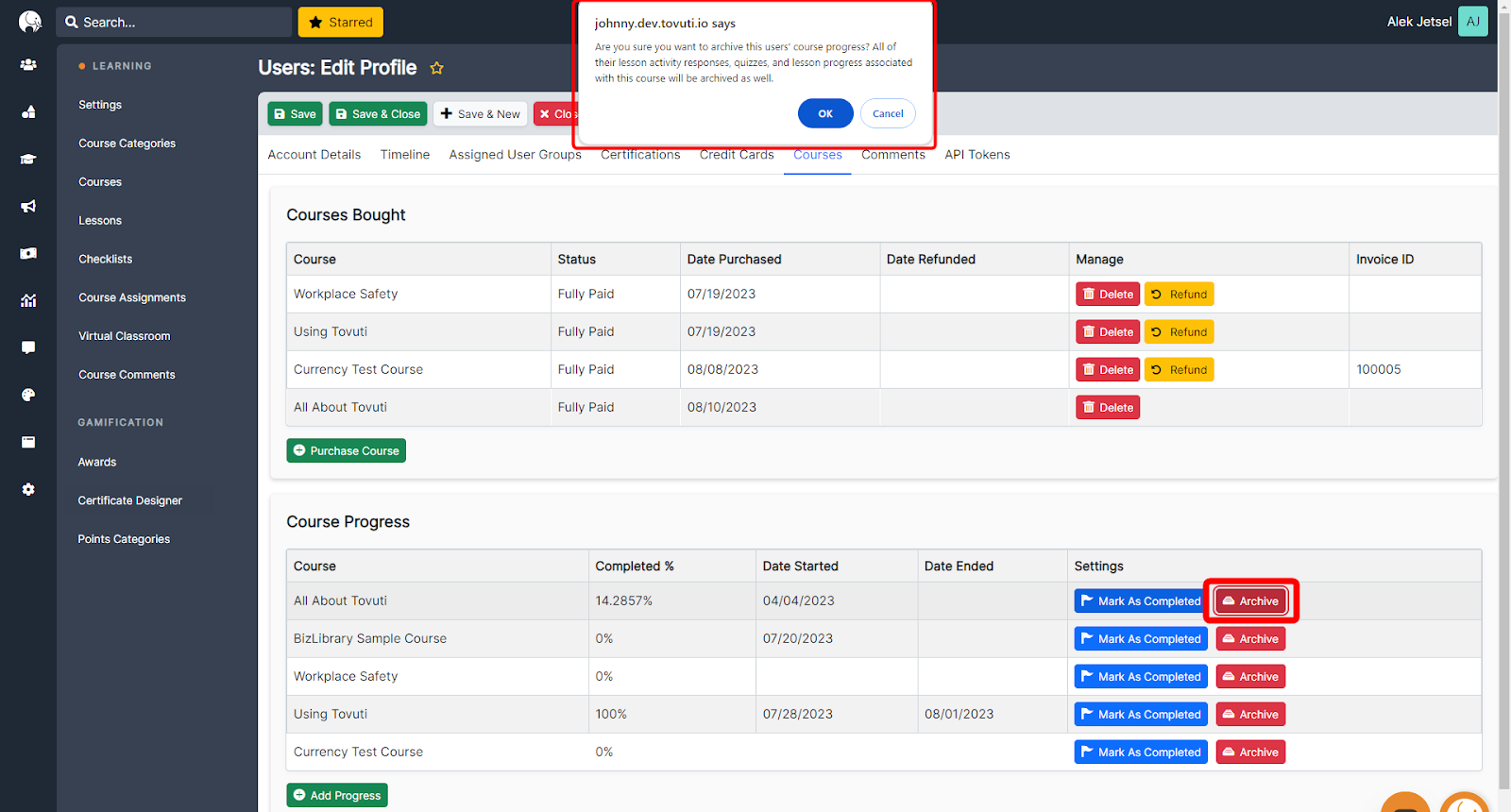This screenshot has height=812, width=1511.
Task: Refund the Workplace Safety course purchase
Action: pyautogui.click(x=1179, y=295)
